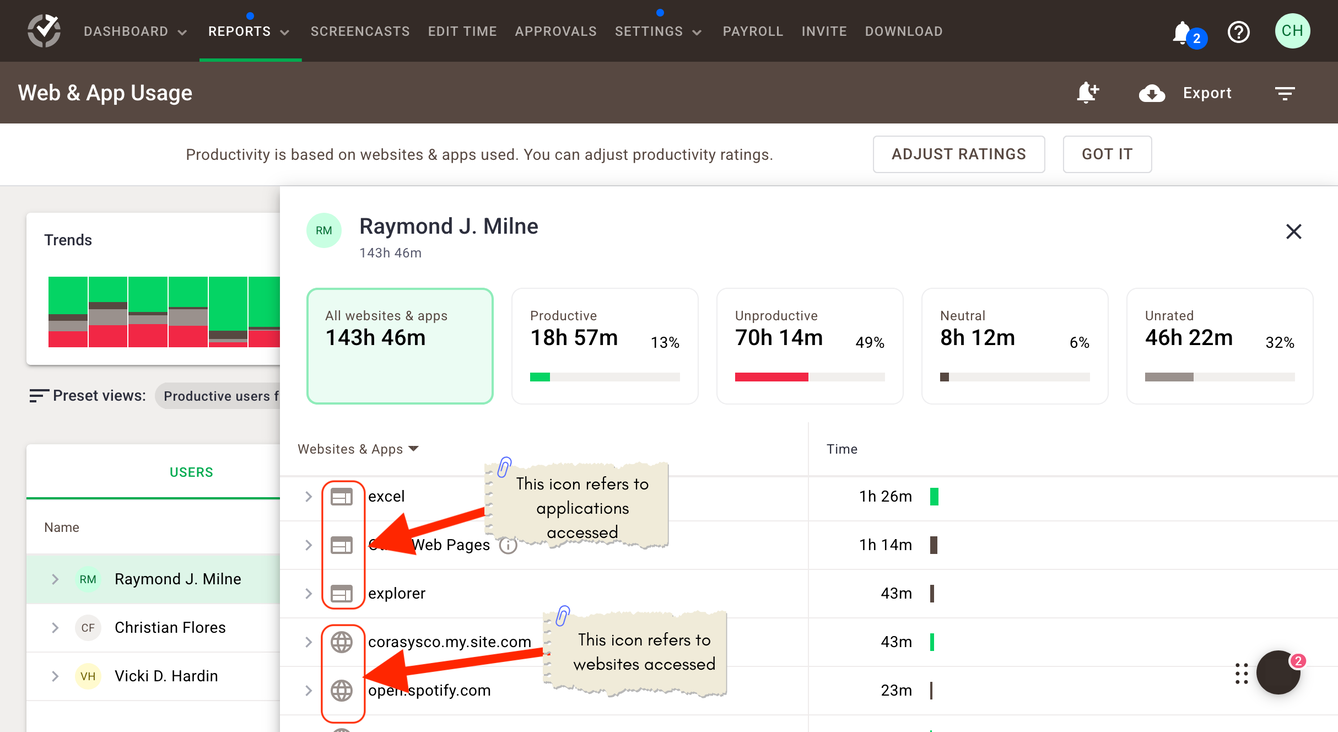Click the explorer application window icon
Screen dimensions: 1338x732
(342, 594)
